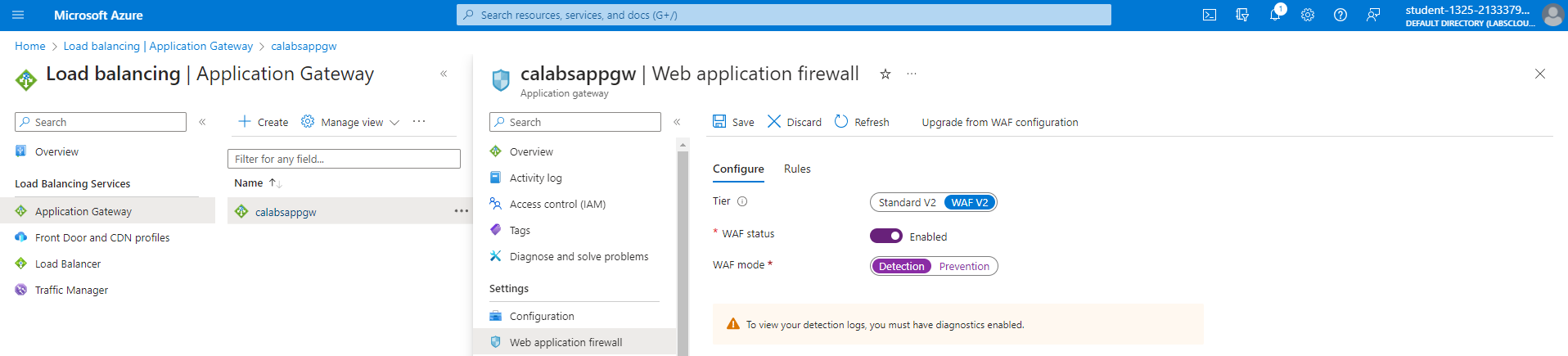Open more options for calabsappgw row
The height and width of the screenshot is (356, 1568).
point(462,211)
